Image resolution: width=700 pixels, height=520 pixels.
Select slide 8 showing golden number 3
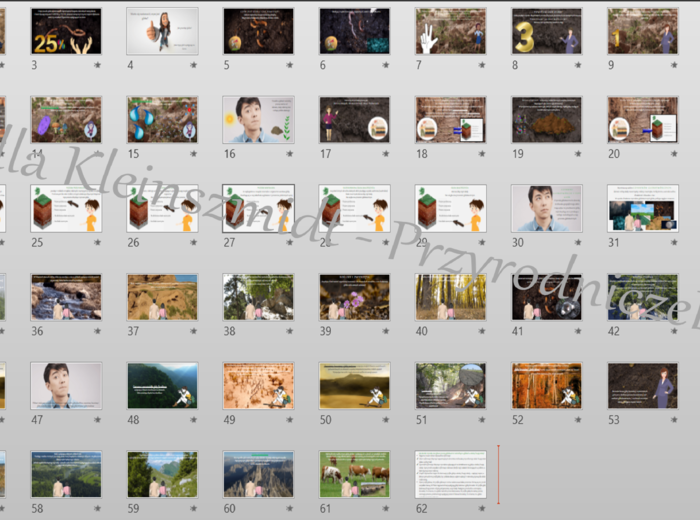(546, 31)
